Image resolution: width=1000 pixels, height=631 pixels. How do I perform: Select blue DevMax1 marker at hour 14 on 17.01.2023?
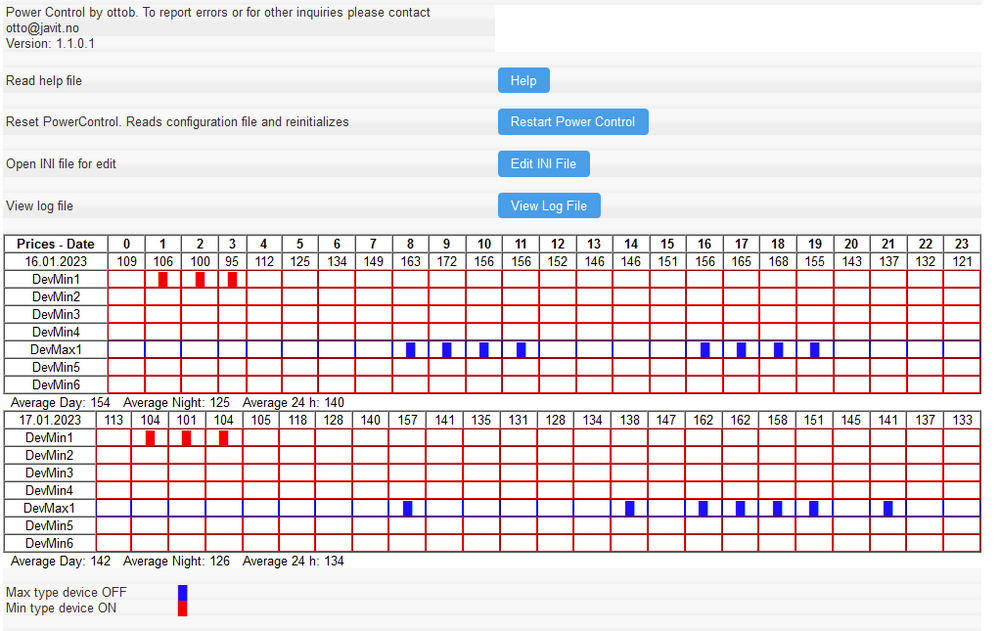coord(630,508)
